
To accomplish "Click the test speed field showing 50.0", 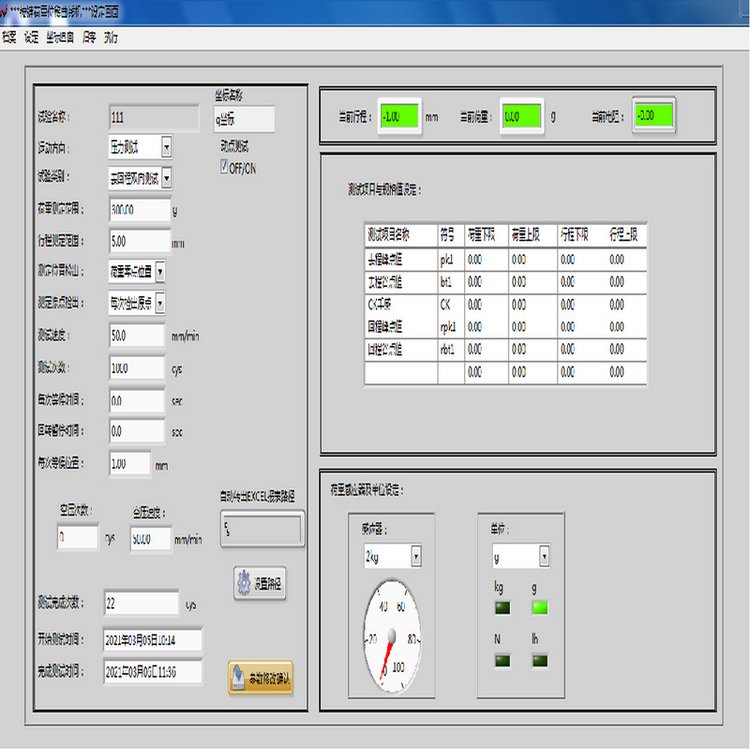I will 137,335.
